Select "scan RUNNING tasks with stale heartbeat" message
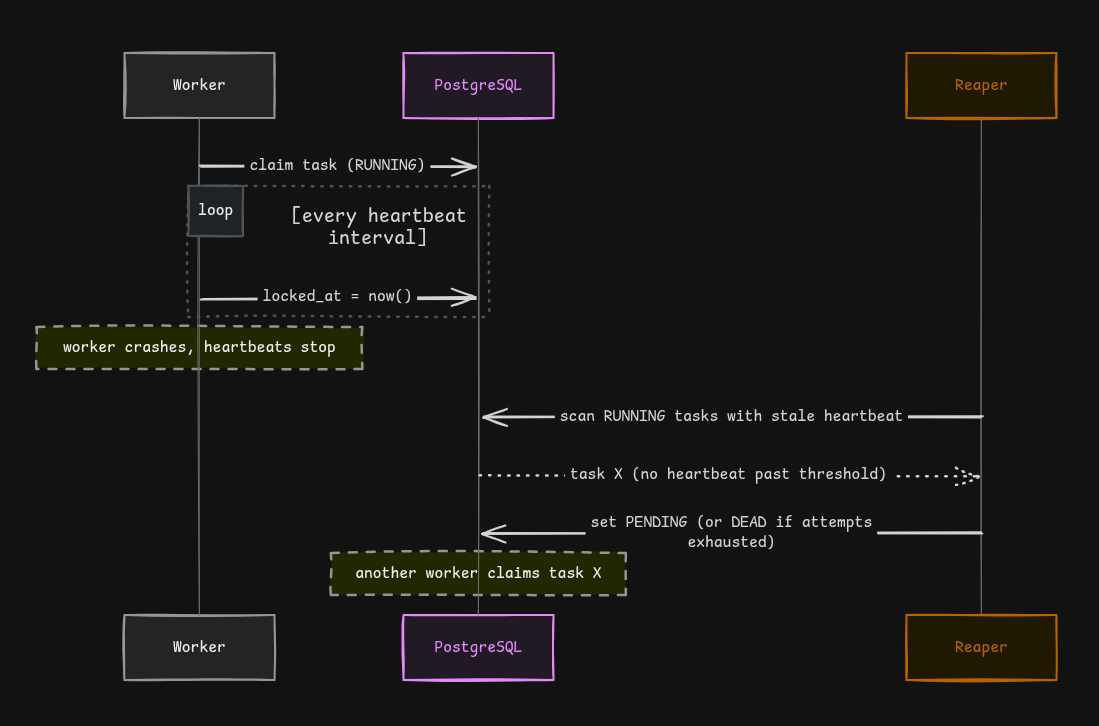Viewport: 1099px width, 726px height. (x=731, y=416)
